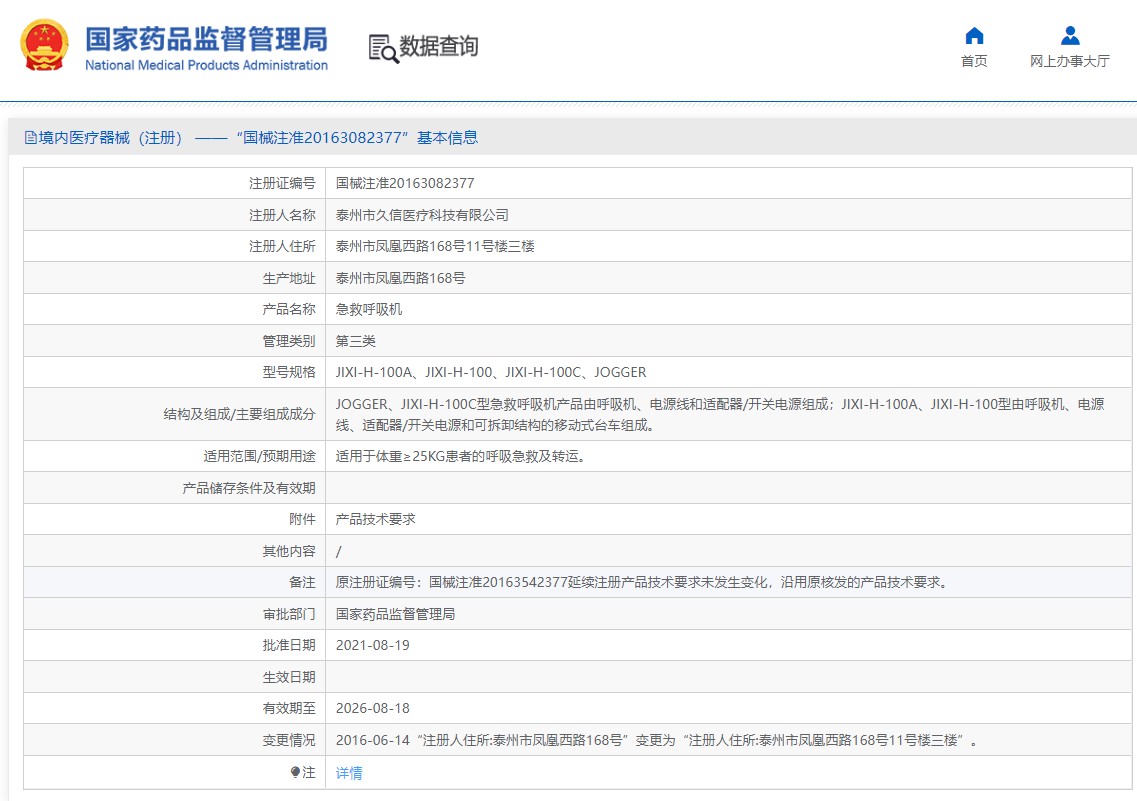
Task: Click the 国家药品监督管理局 site title
Action: click(206, 38)
